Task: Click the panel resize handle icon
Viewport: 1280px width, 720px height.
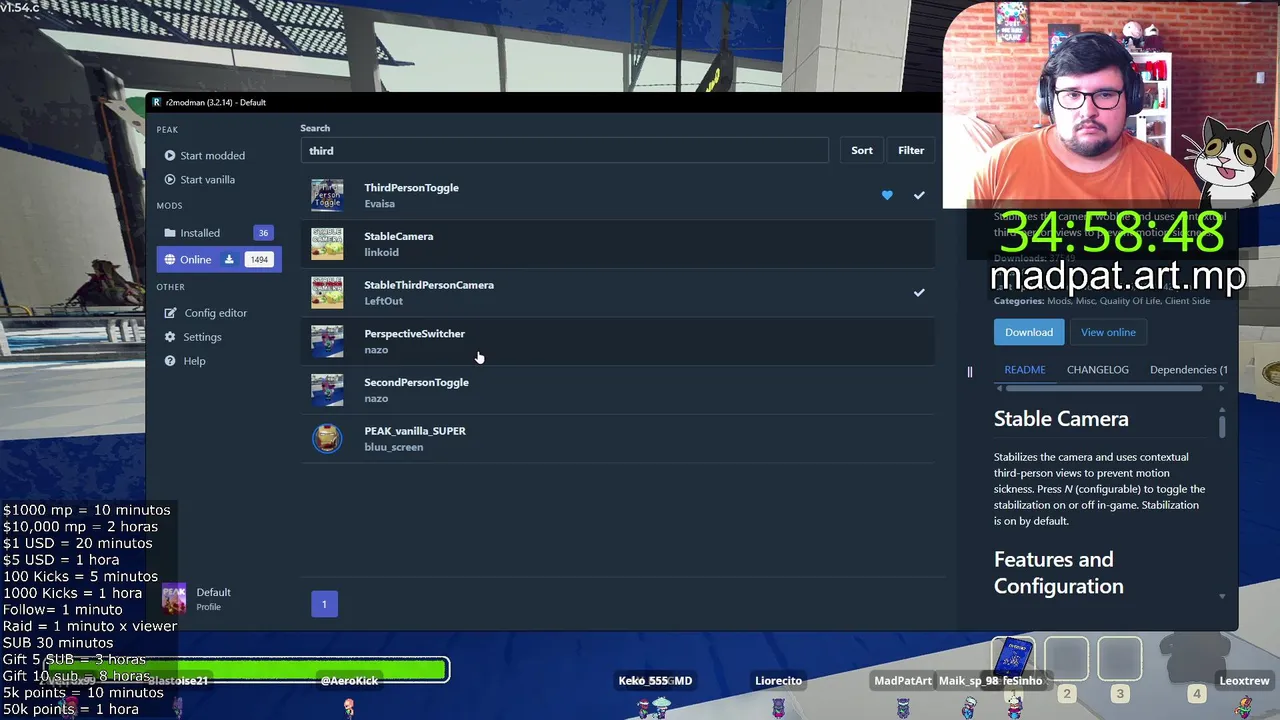Action: pyautogui.click(x=969, y=372)
